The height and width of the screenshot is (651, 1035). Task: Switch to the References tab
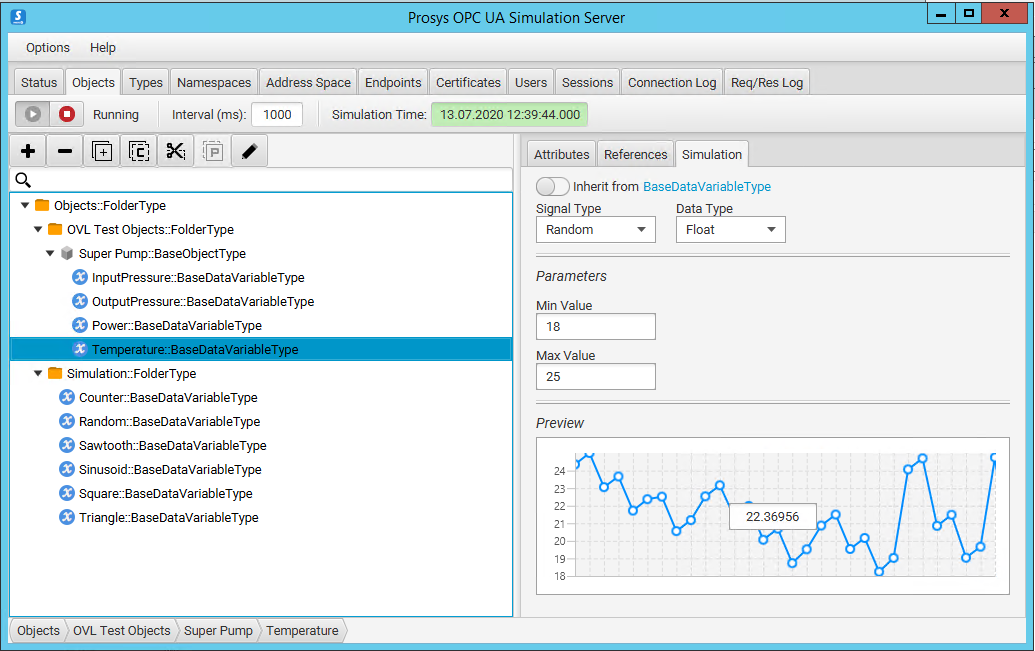click(636, 154)
